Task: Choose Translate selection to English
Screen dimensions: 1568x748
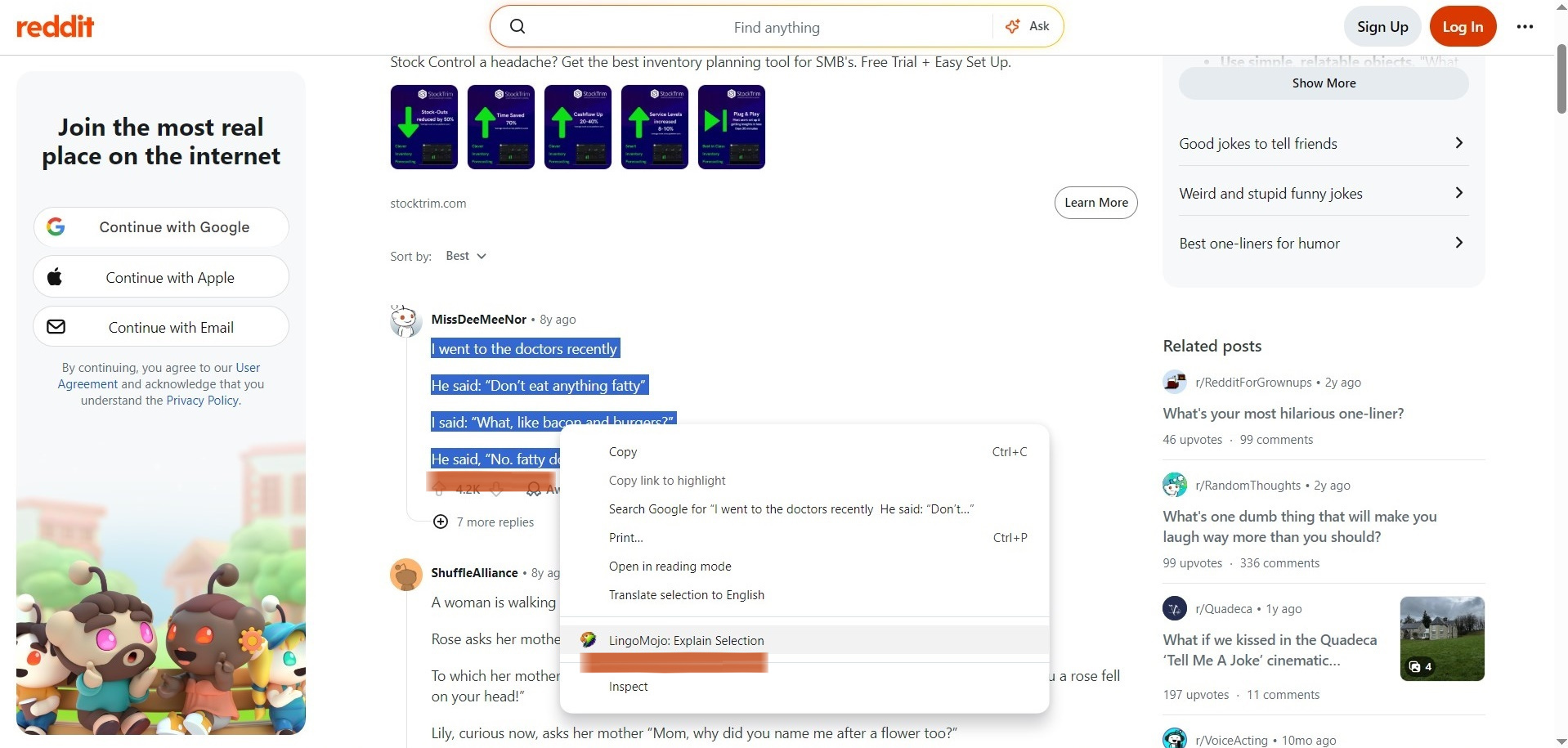Action: [804, 594]
